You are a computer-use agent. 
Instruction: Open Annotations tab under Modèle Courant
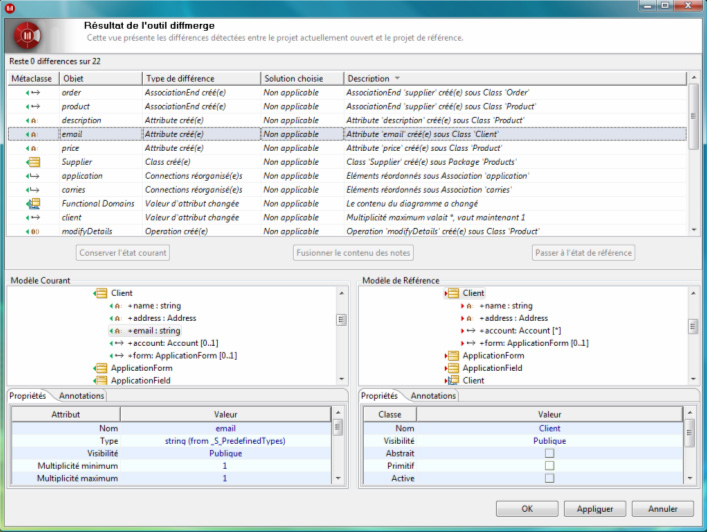tap(82, 396)
